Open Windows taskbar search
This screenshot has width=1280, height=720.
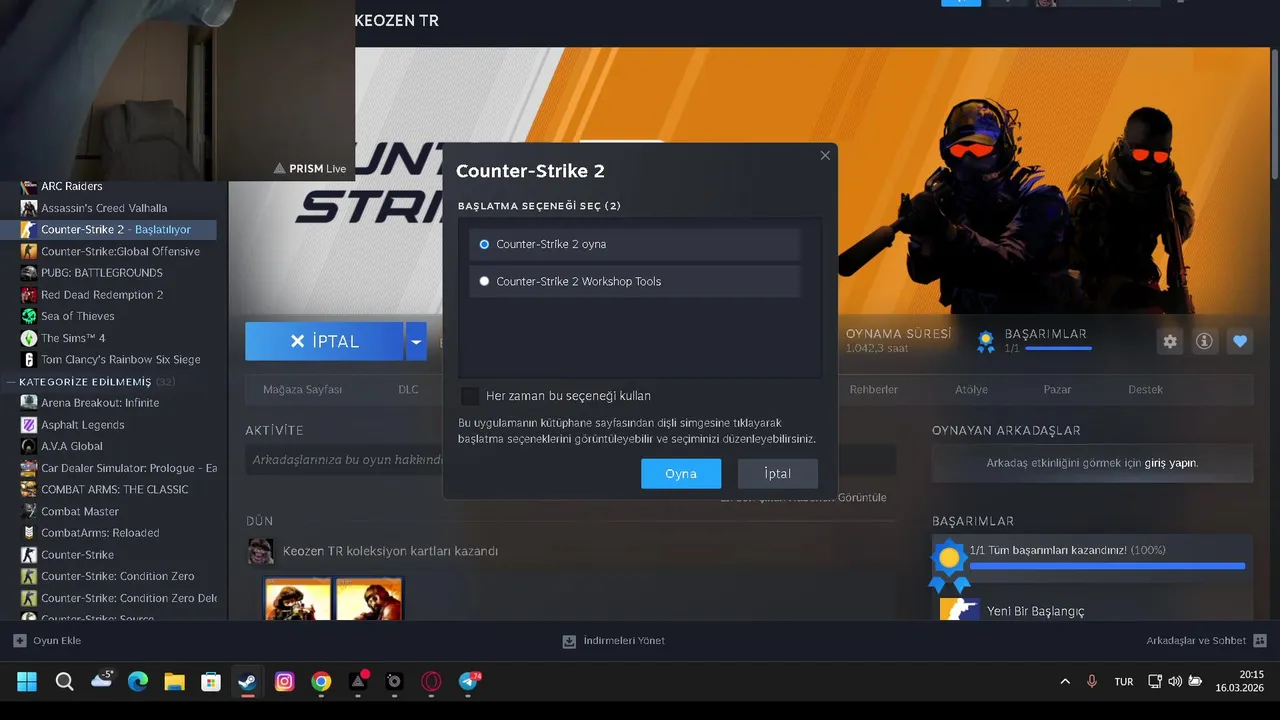click(x=64, y=682)
